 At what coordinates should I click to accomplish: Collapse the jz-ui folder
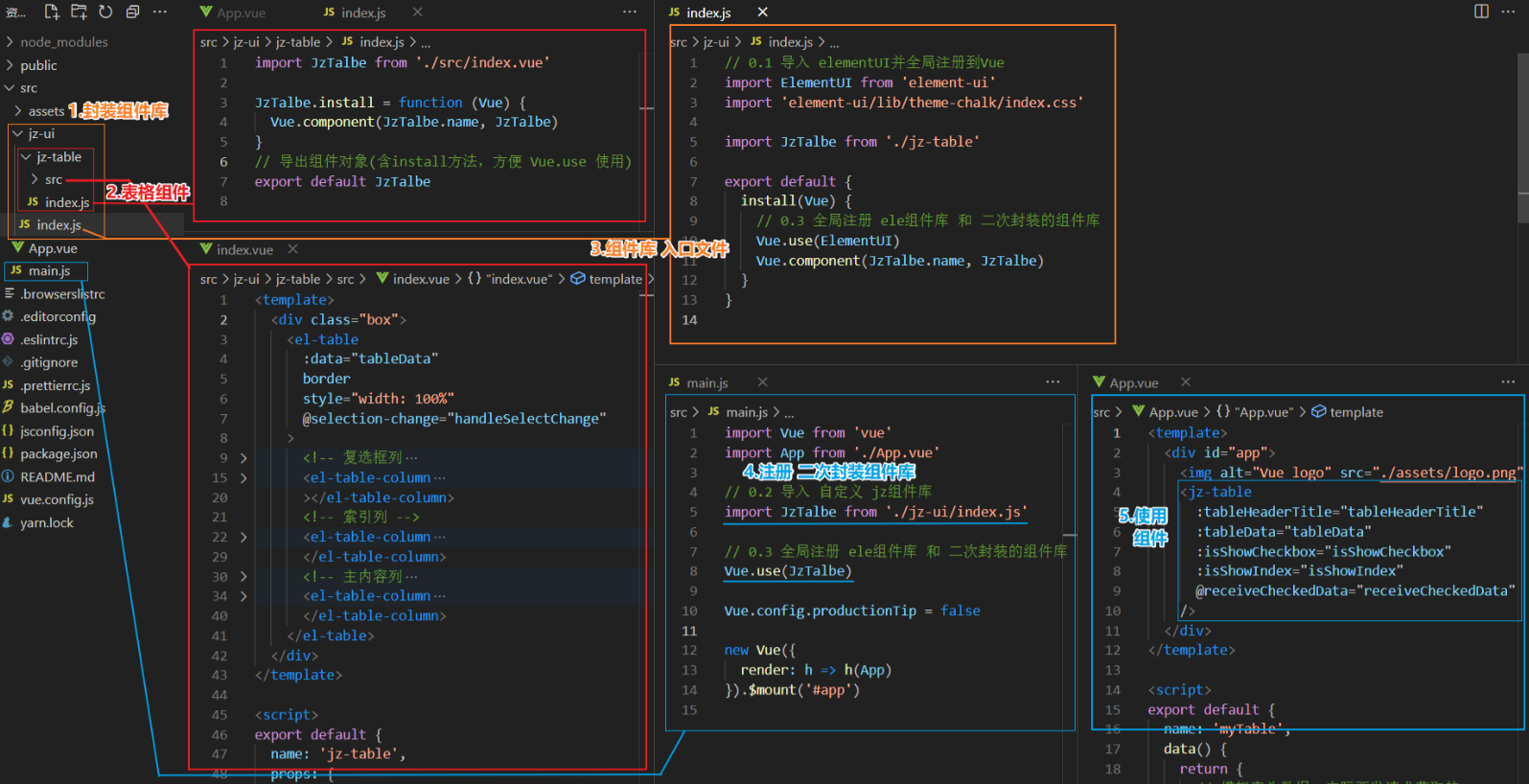[17, 133]
